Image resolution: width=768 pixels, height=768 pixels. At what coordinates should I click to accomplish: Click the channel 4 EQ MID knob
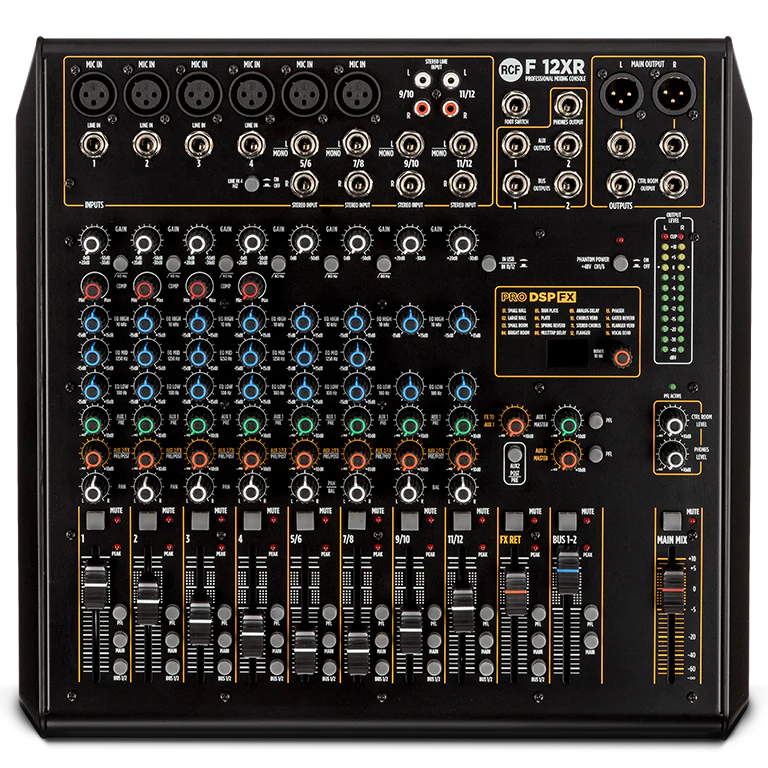pos(251,356)
